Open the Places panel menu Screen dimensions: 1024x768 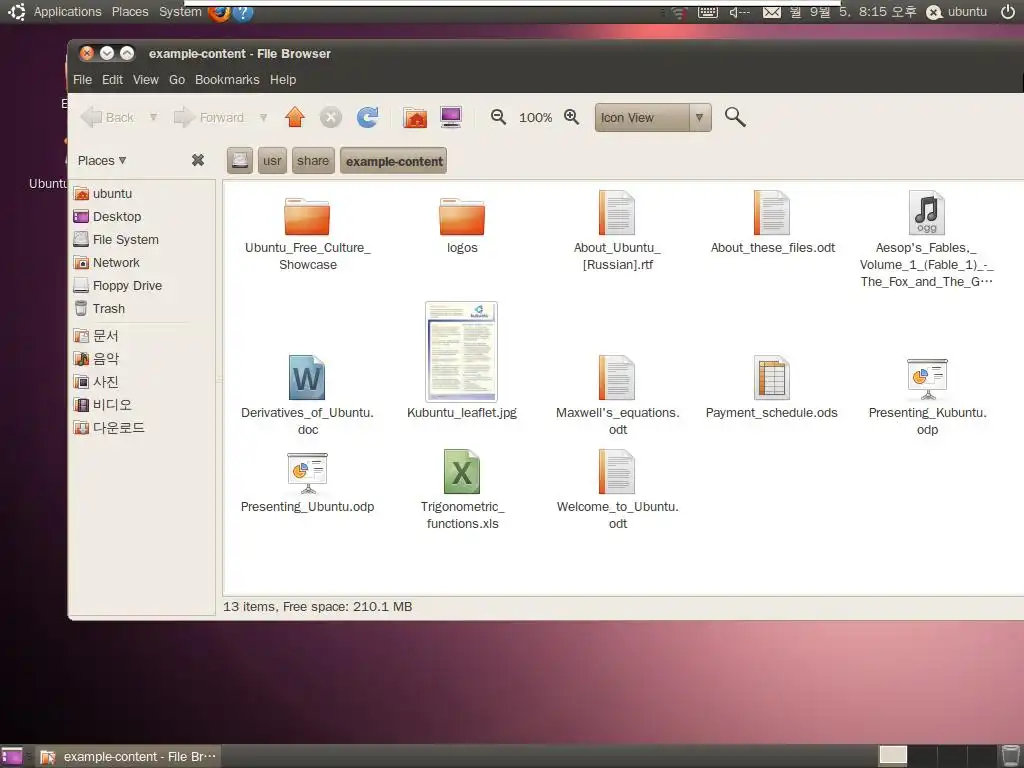(130, 12)
